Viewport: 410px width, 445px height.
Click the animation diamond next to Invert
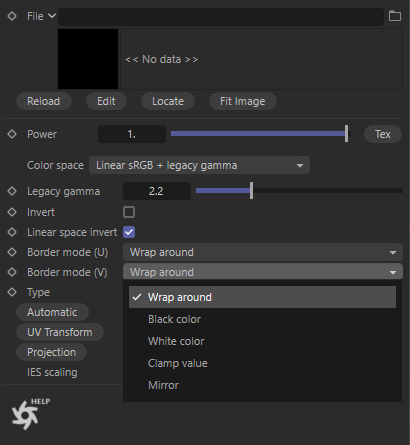click(12, 212)
